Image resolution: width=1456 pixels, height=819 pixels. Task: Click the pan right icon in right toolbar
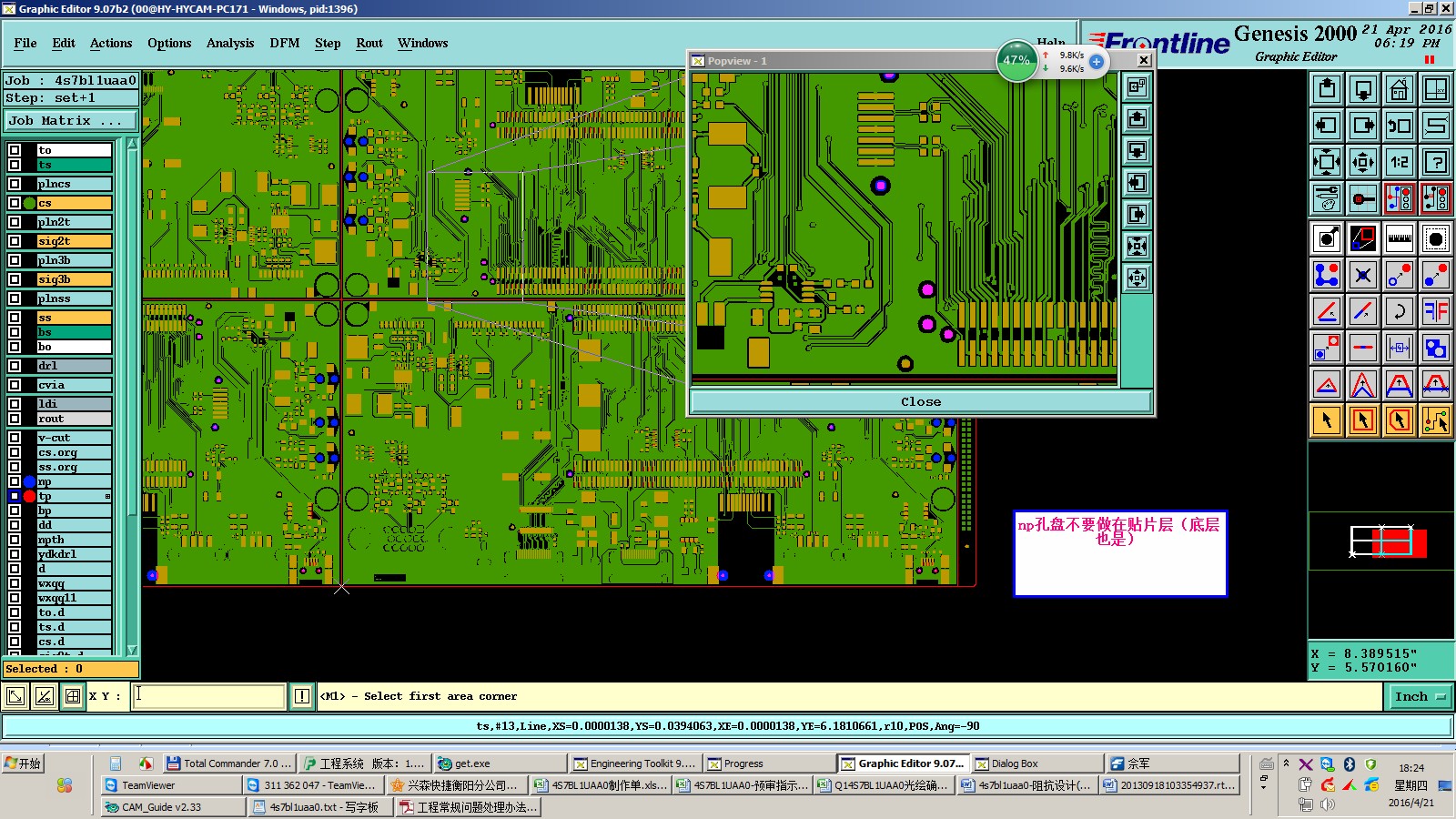1363,126
